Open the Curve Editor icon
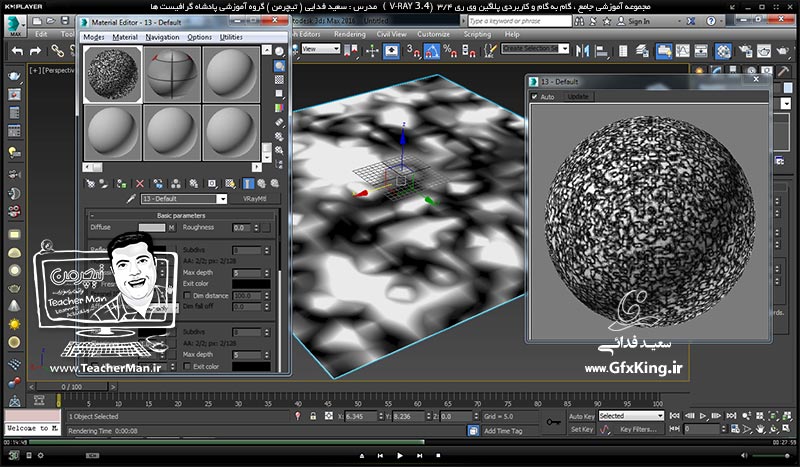800x467 pixels. (682, 51)
